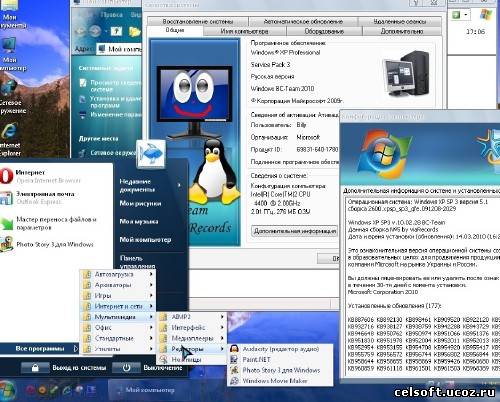Click Выход из системы
The height and width of the screenshot is (402, 500).
click(79, 368)
